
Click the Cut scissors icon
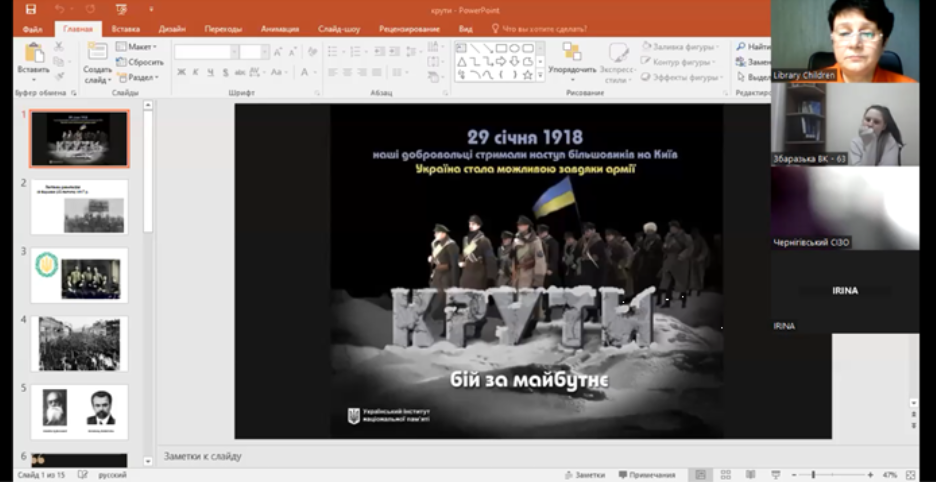pos(58,47)
